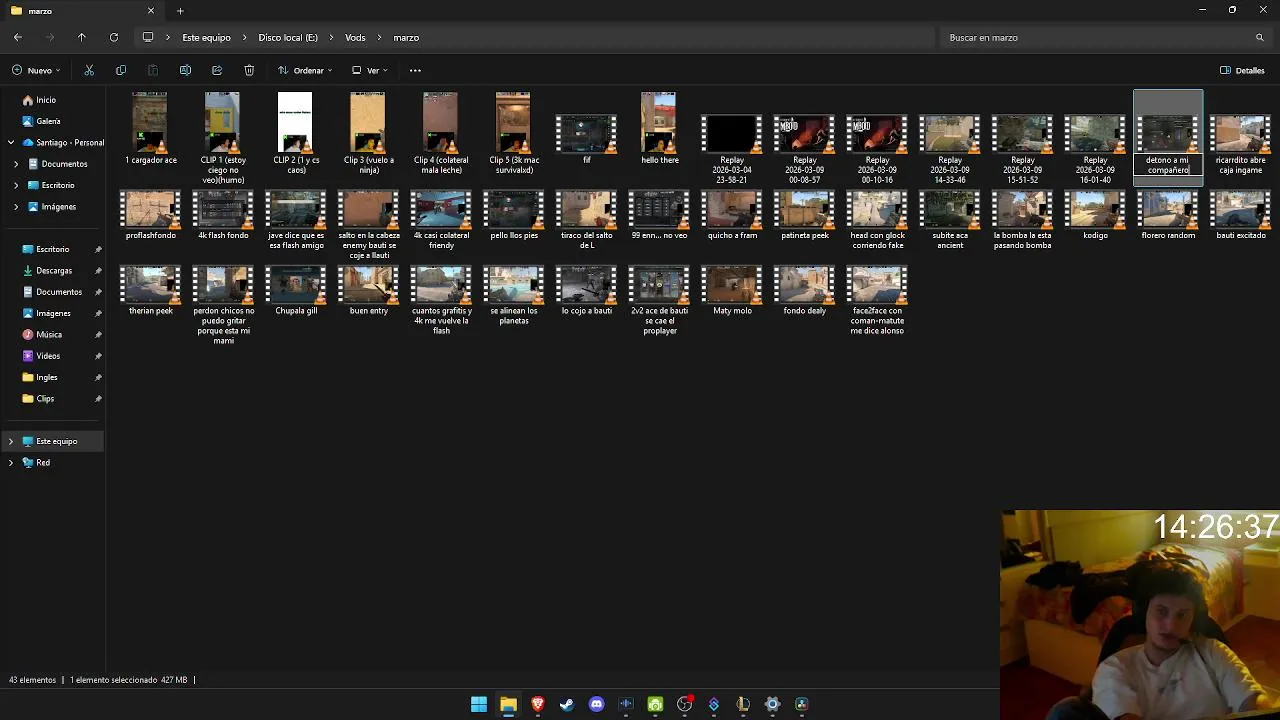Image resolution: width=1280 pixels, height=720 pixels.
Task: Expand the Este equipo tree node
Action: point(11,441)
